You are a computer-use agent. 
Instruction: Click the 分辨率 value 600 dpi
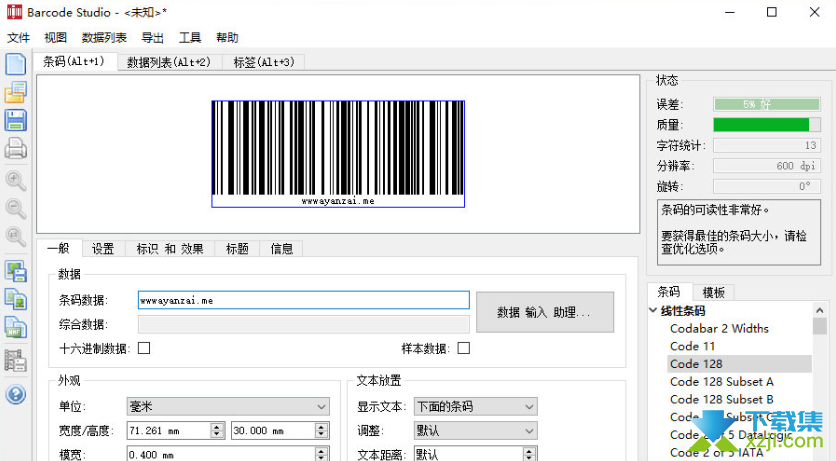767,166
